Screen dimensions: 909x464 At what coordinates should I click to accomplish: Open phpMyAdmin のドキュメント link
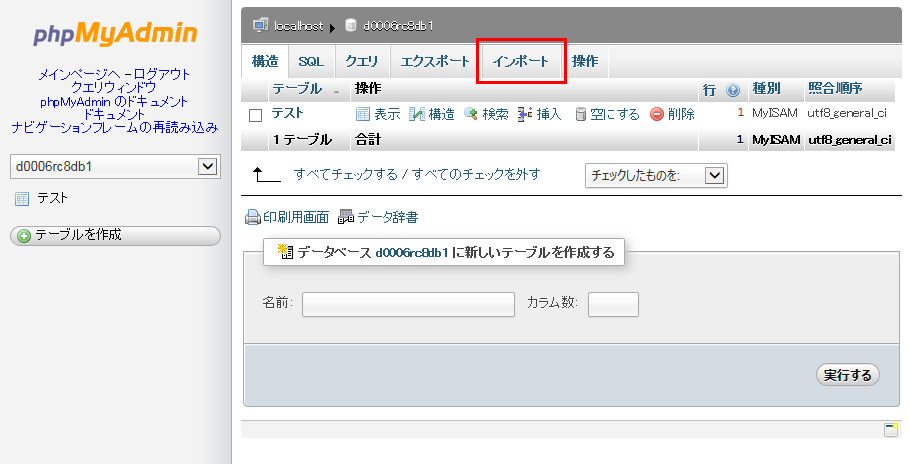114,102
